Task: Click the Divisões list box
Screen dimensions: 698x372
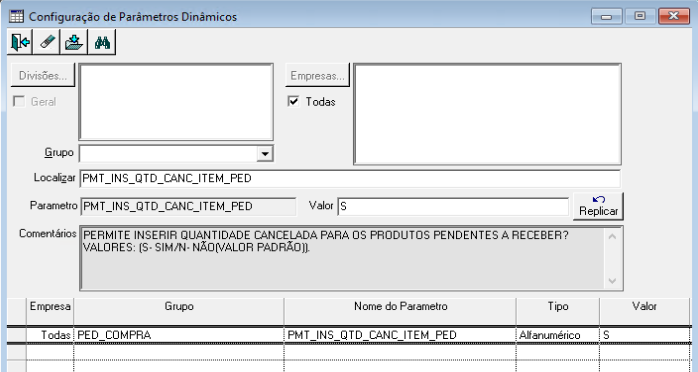Action: point(176,102)
